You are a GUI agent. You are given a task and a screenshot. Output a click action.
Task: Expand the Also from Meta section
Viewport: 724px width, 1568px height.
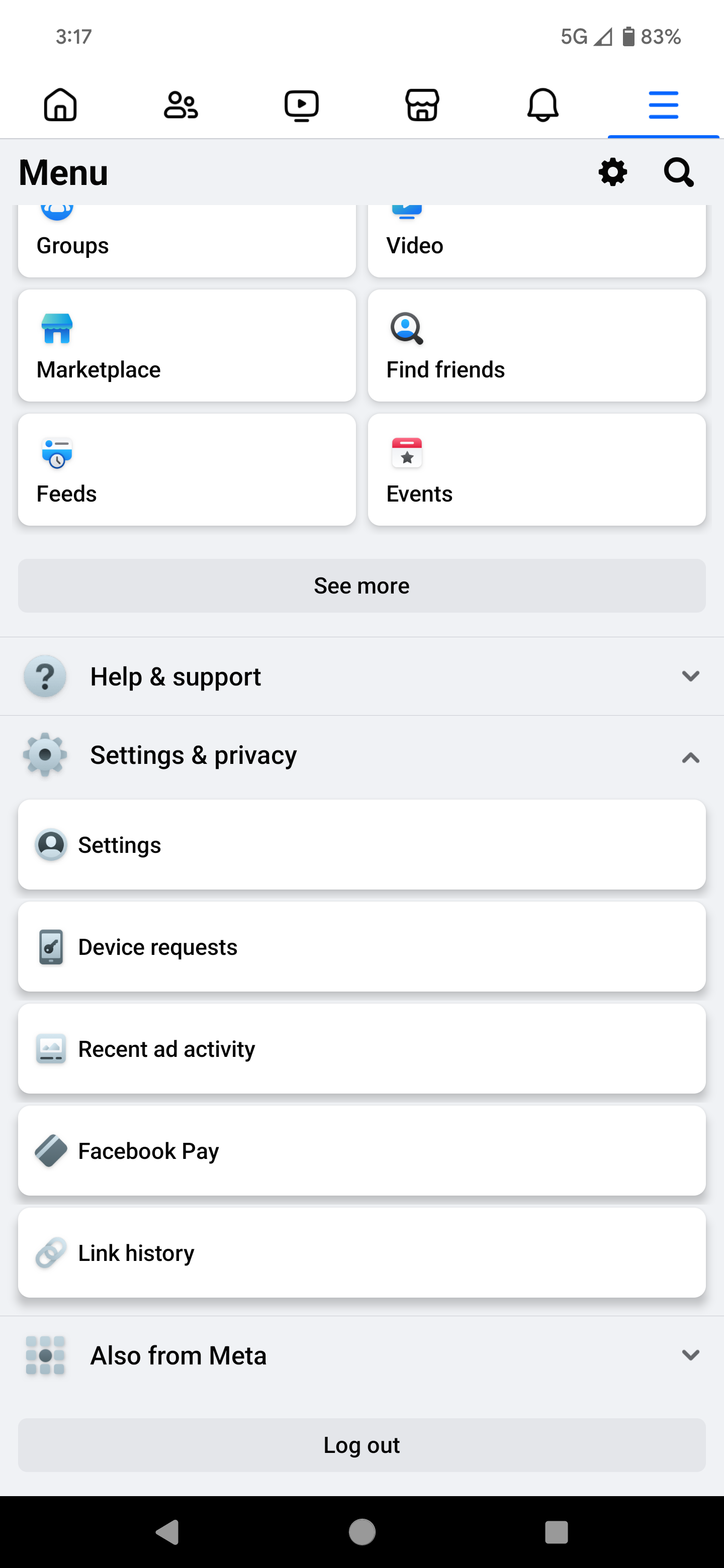click(361, 1354)
